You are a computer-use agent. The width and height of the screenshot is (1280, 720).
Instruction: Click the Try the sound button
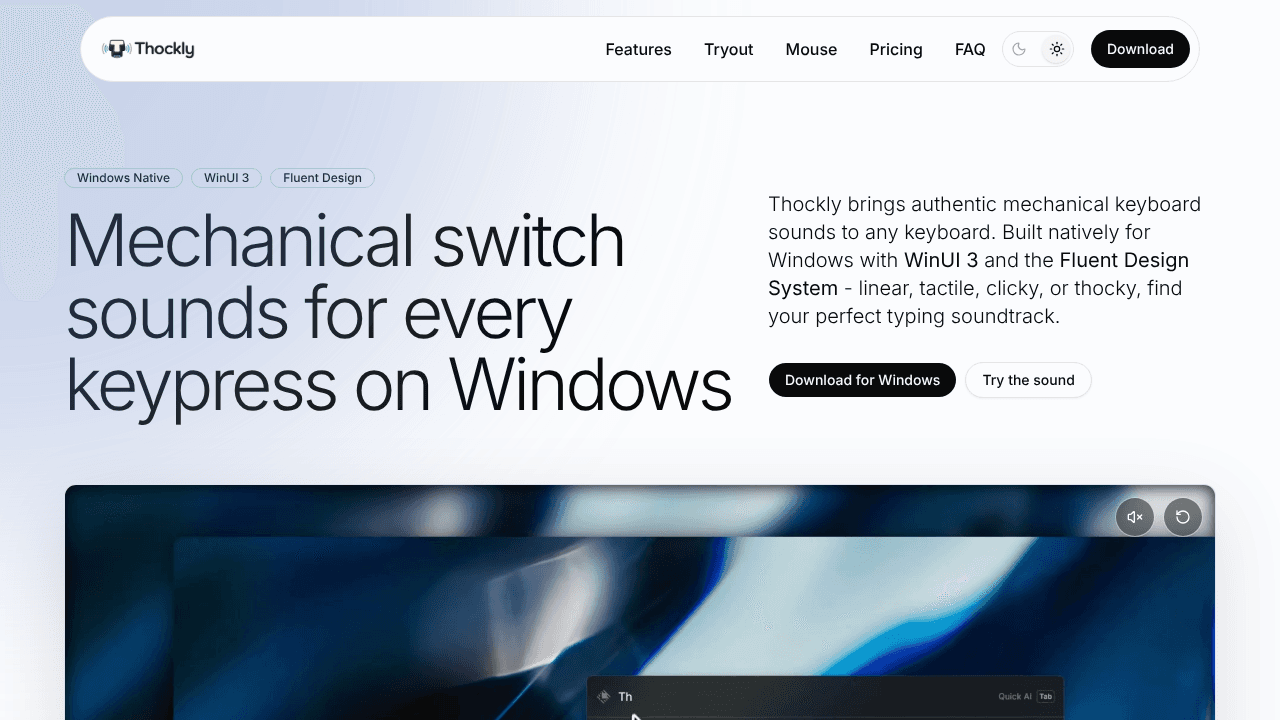point(1028,380)
